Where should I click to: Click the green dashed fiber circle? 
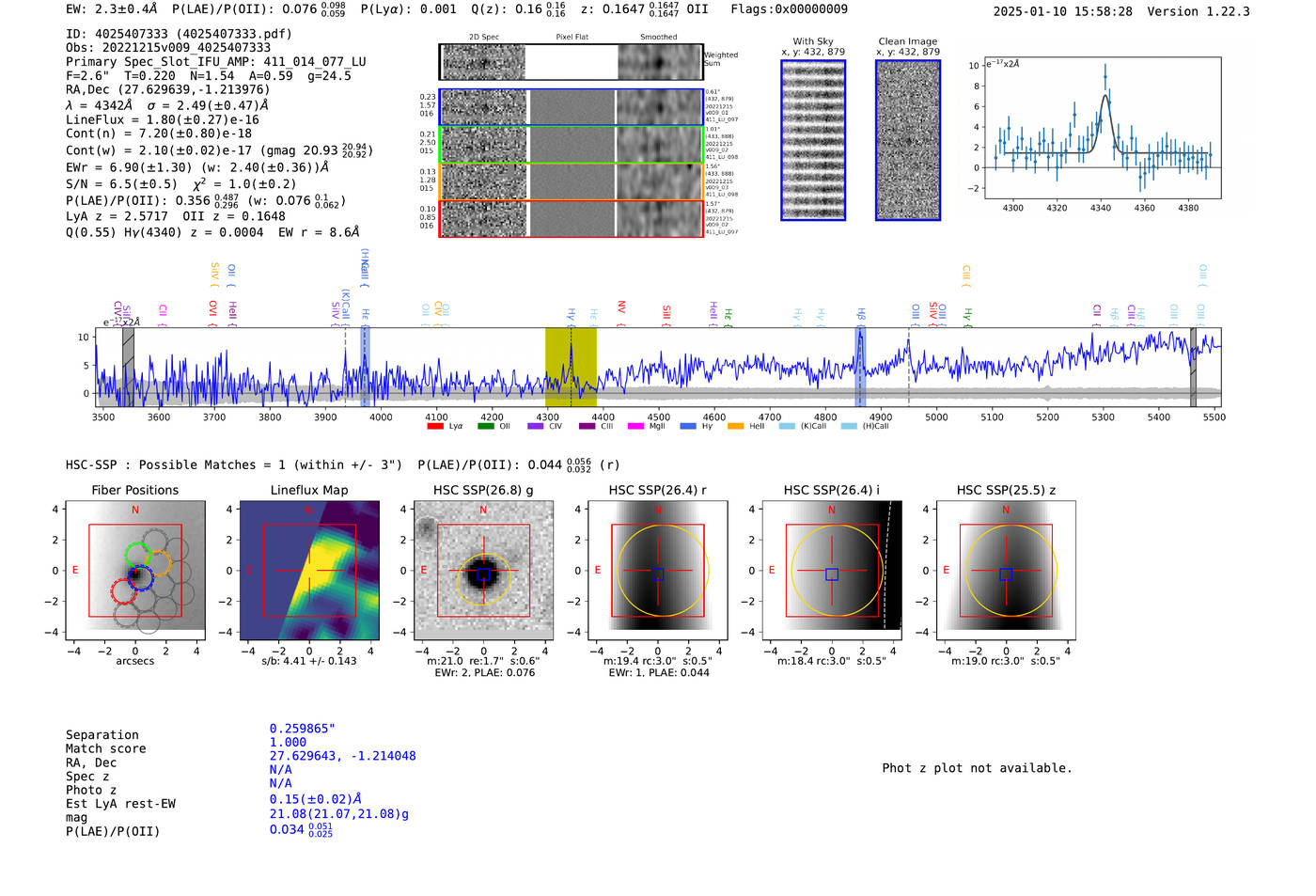click(138, 556)
